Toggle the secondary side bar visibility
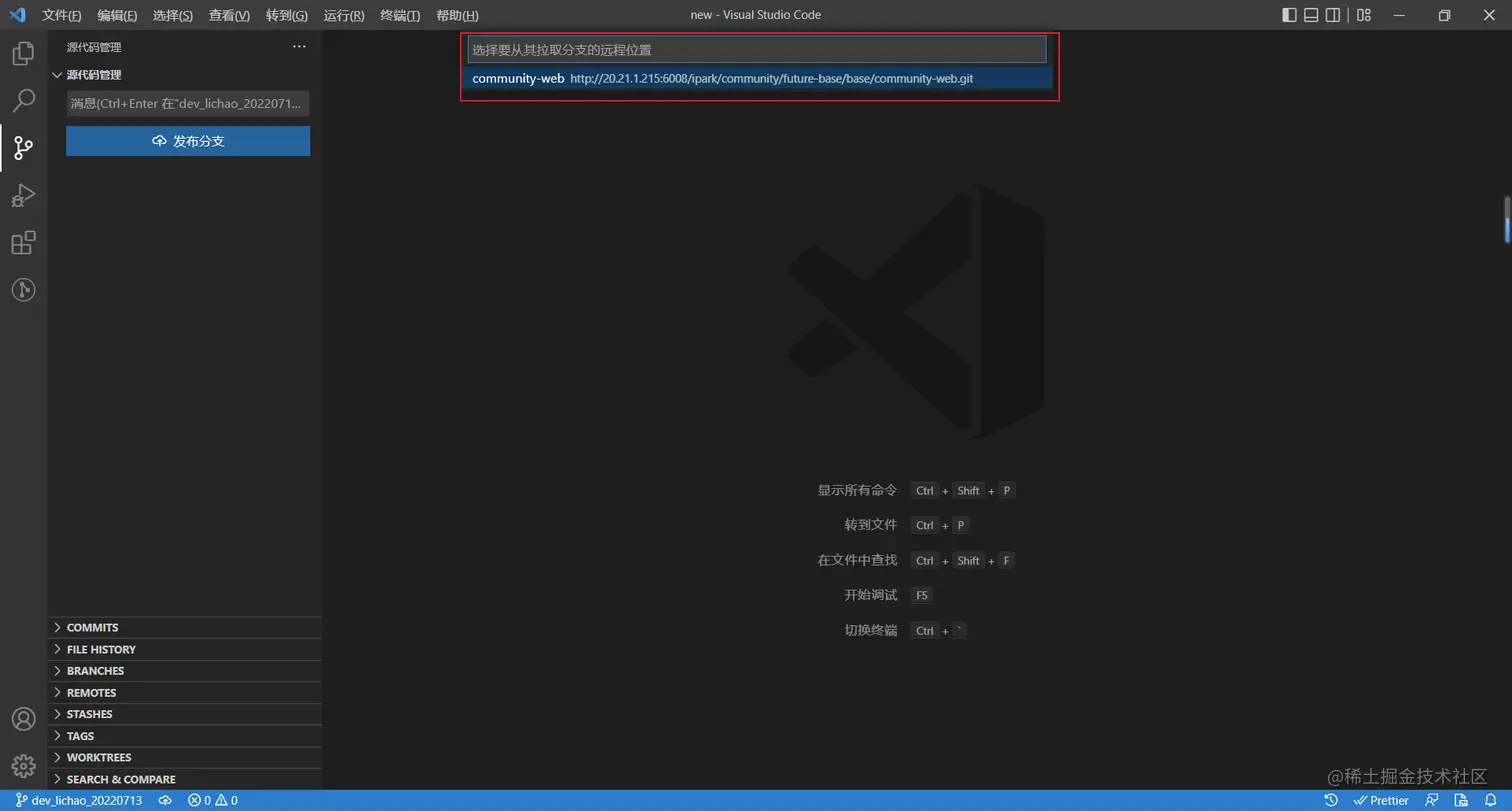 [x=1333, y=15]
